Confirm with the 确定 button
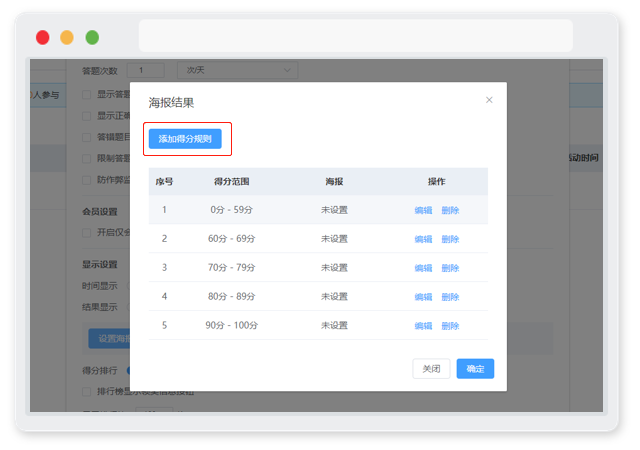The width and height of the screenshot is (640, 450). [x=475, y=369]
